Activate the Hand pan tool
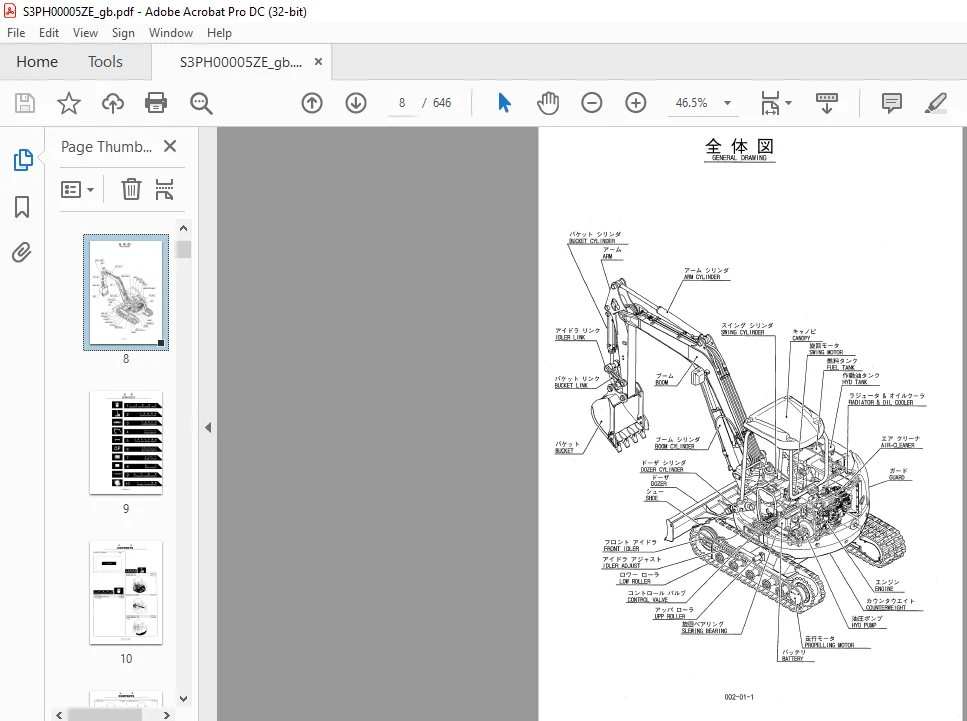The image size is (967, 721). tap(548, 103)
